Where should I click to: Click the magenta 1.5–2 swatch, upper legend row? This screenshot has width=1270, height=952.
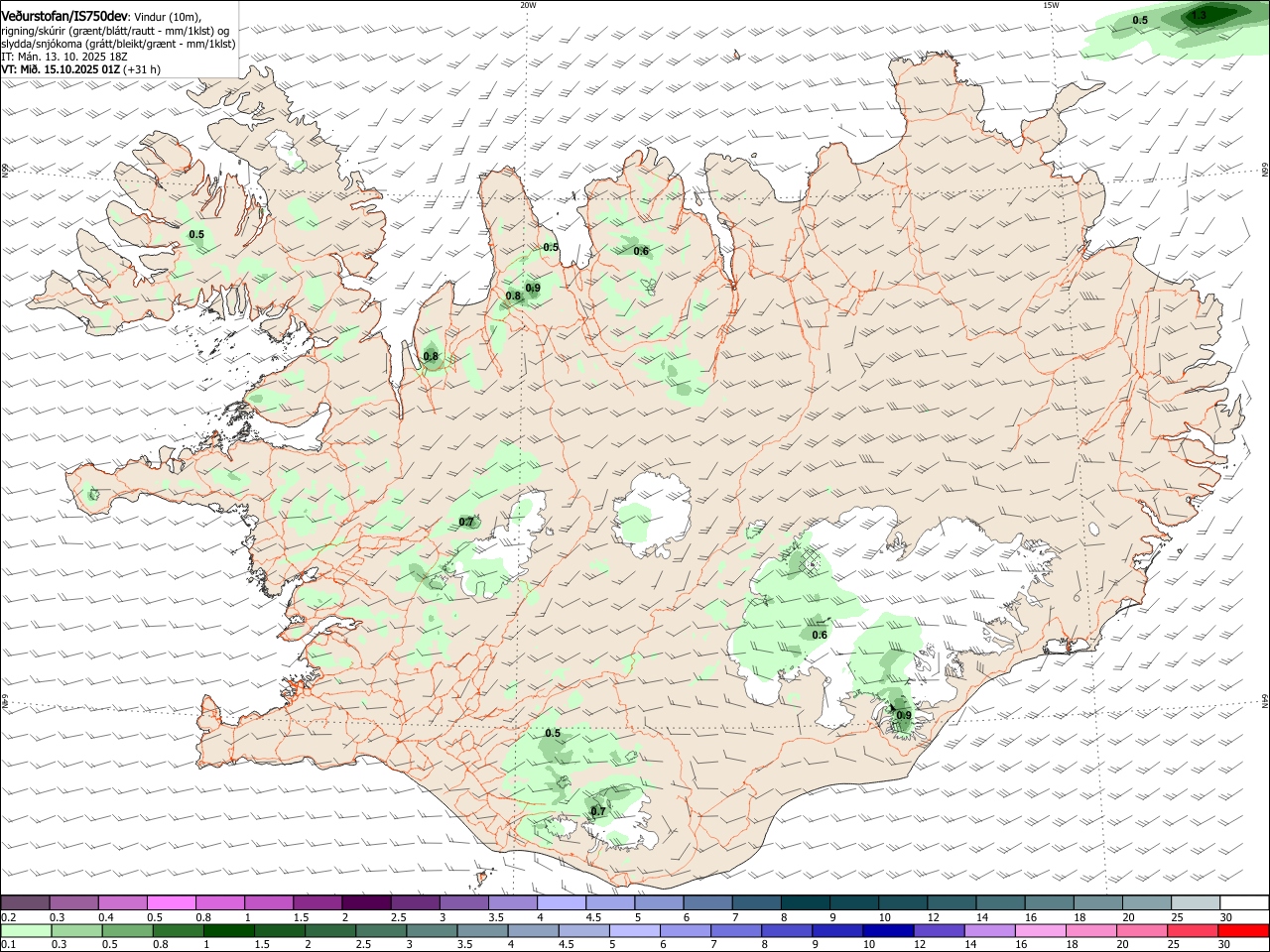[x=317, y=903]
